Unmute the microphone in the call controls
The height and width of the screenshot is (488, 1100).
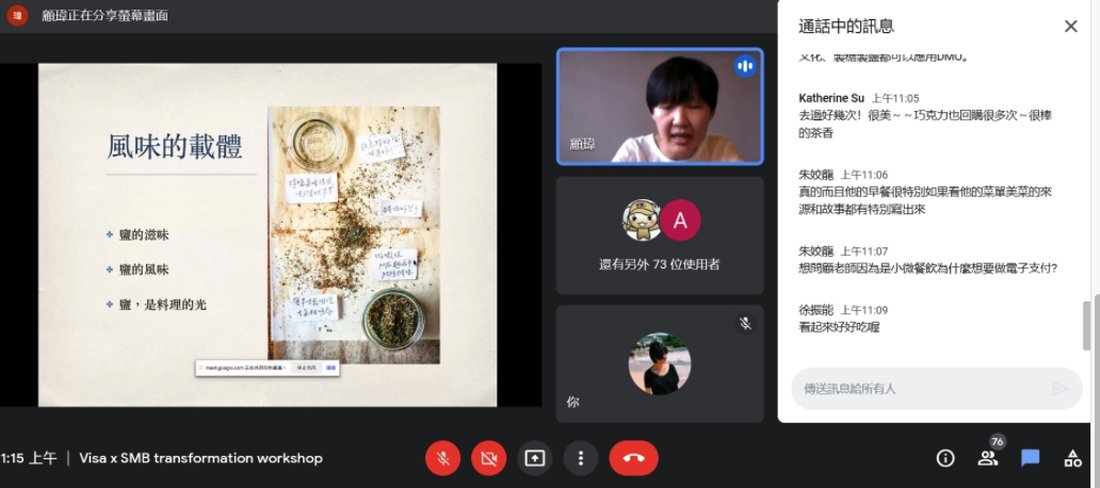pos(442,458)
